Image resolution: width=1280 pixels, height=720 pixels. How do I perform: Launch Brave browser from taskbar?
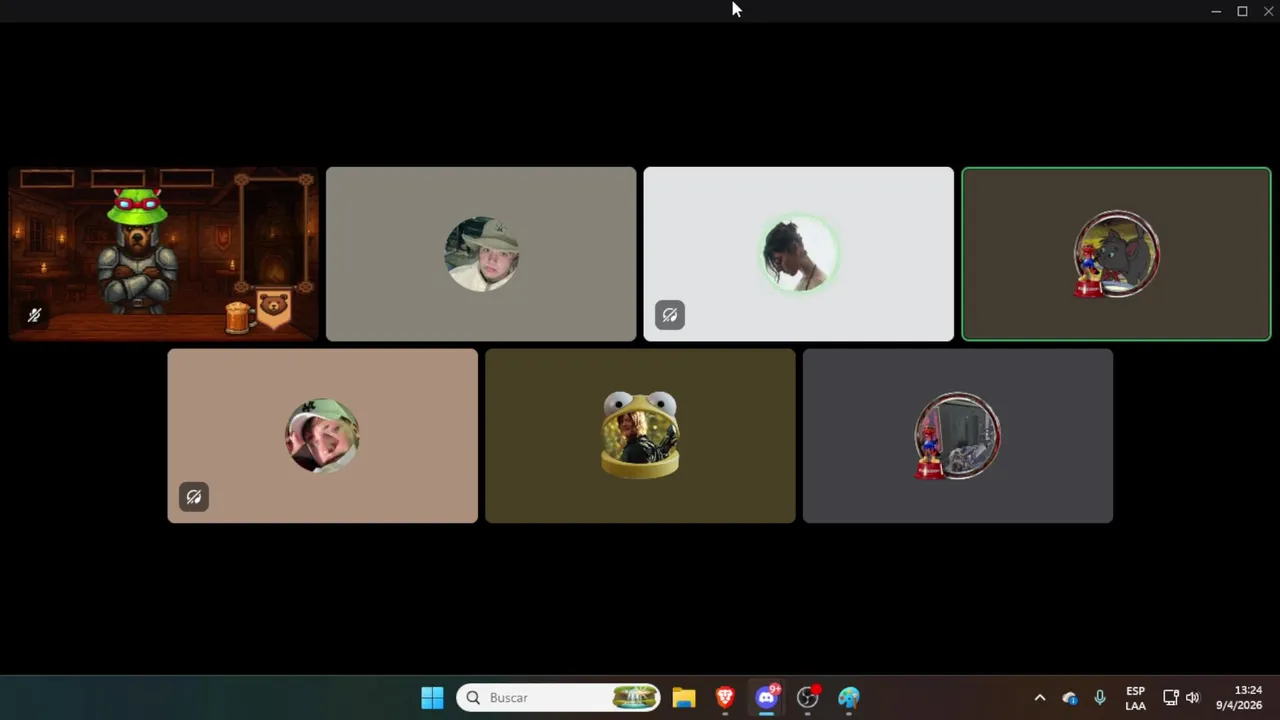pos(725,697)
